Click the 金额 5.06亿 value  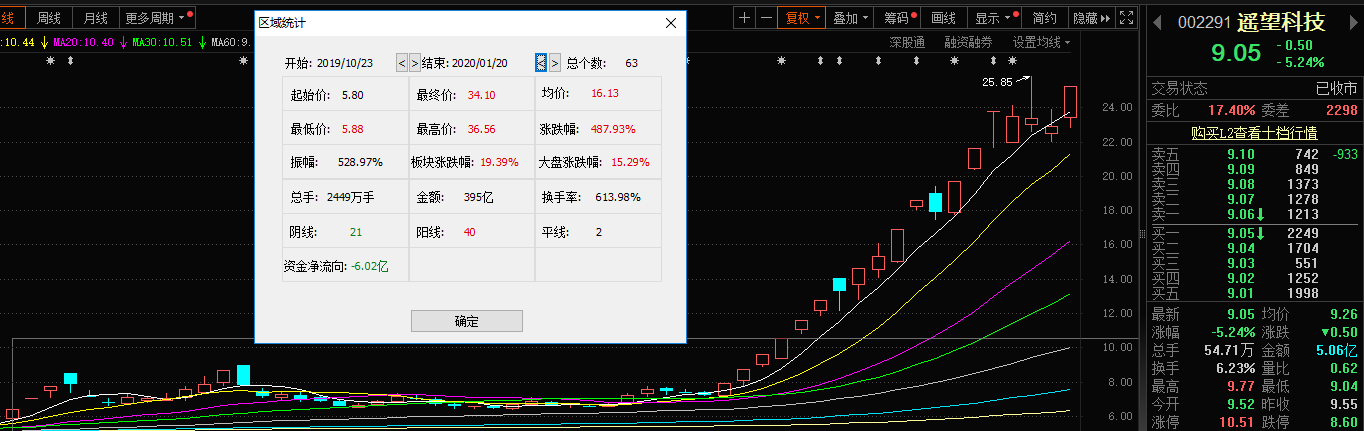(x=1338, y=350)
